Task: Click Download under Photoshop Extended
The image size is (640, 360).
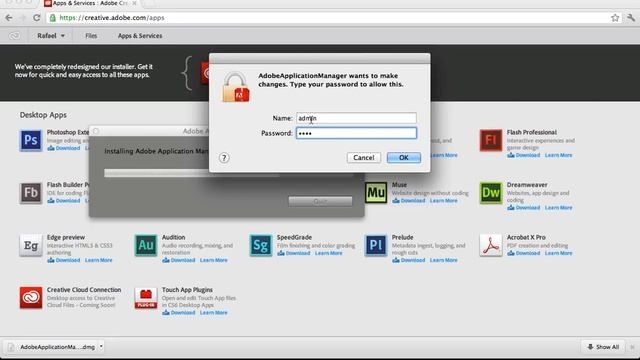Action: (x=64, y=148)
